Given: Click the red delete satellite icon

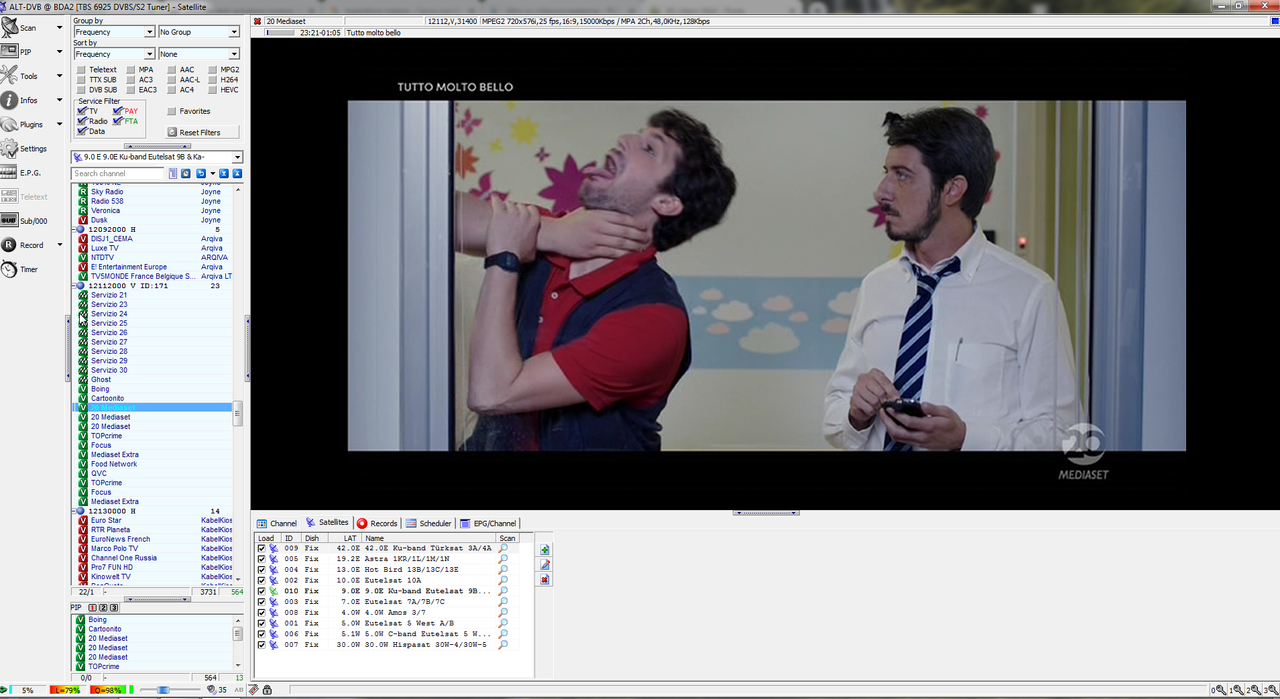Looking at the screenshot, I should click(544, 579).
